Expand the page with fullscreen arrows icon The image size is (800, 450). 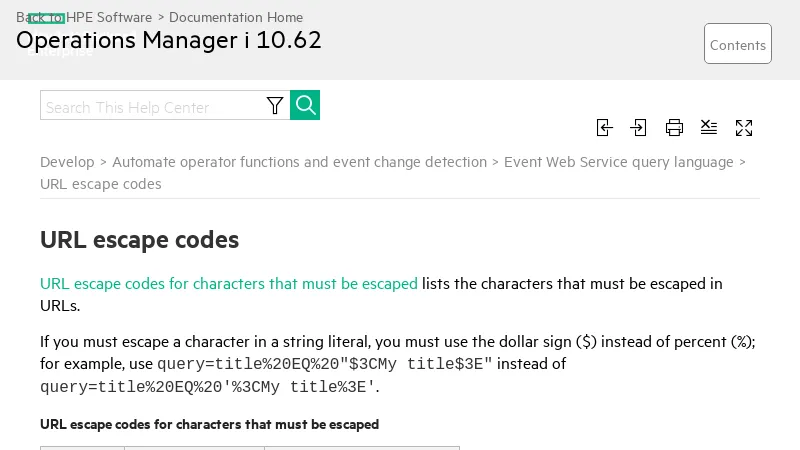744,127
